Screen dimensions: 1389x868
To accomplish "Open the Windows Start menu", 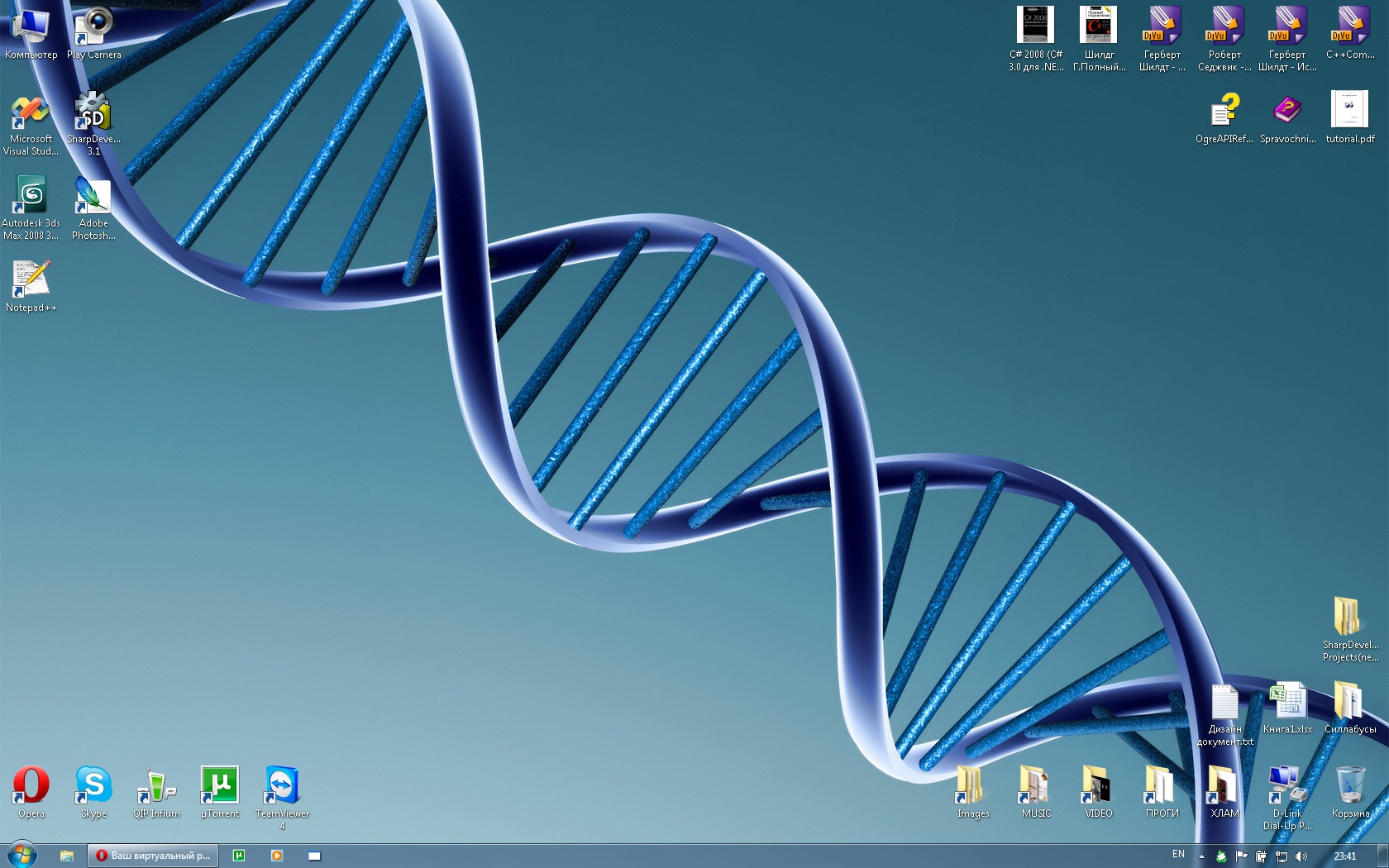I will [x=22, y=855].
